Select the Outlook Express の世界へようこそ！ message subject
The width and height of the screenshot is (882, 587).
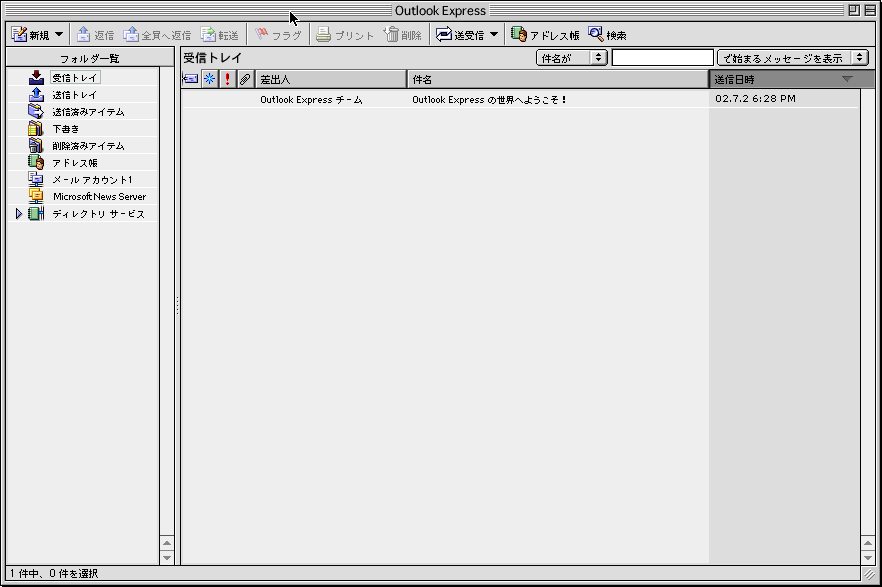(x=489, y=100)
